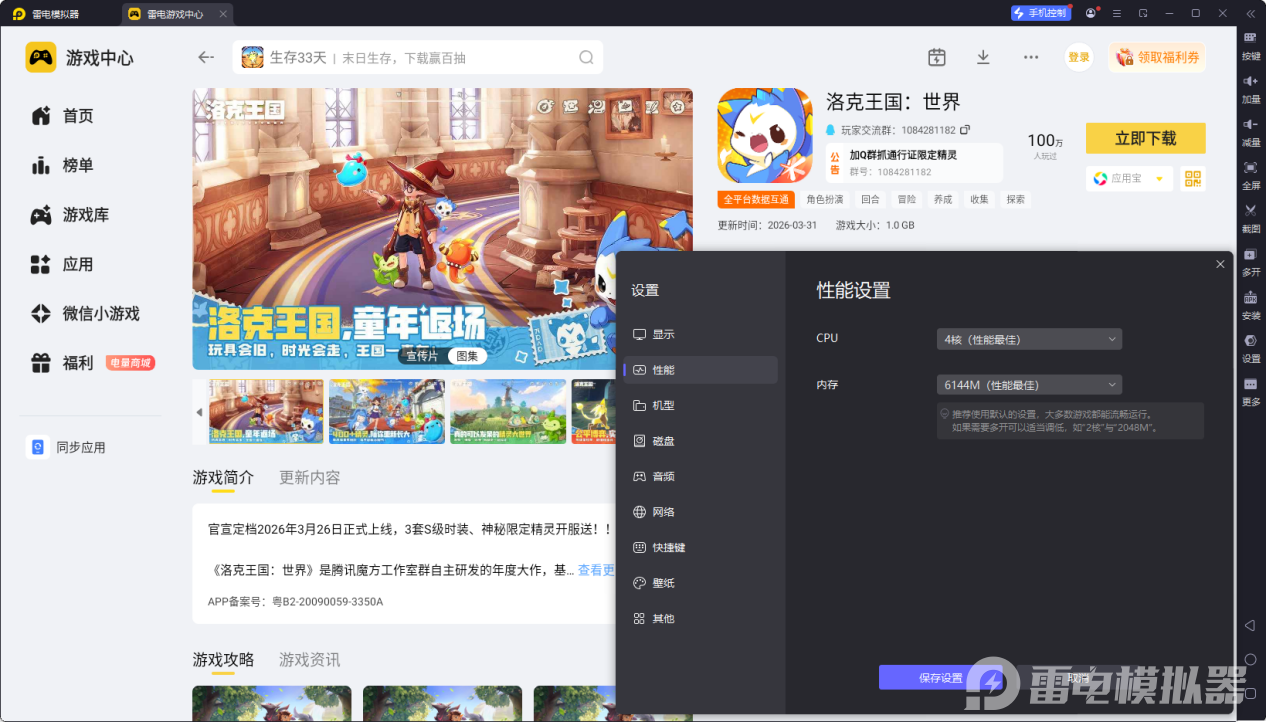Select the second game screenshot thumbnail

(387, 411)
